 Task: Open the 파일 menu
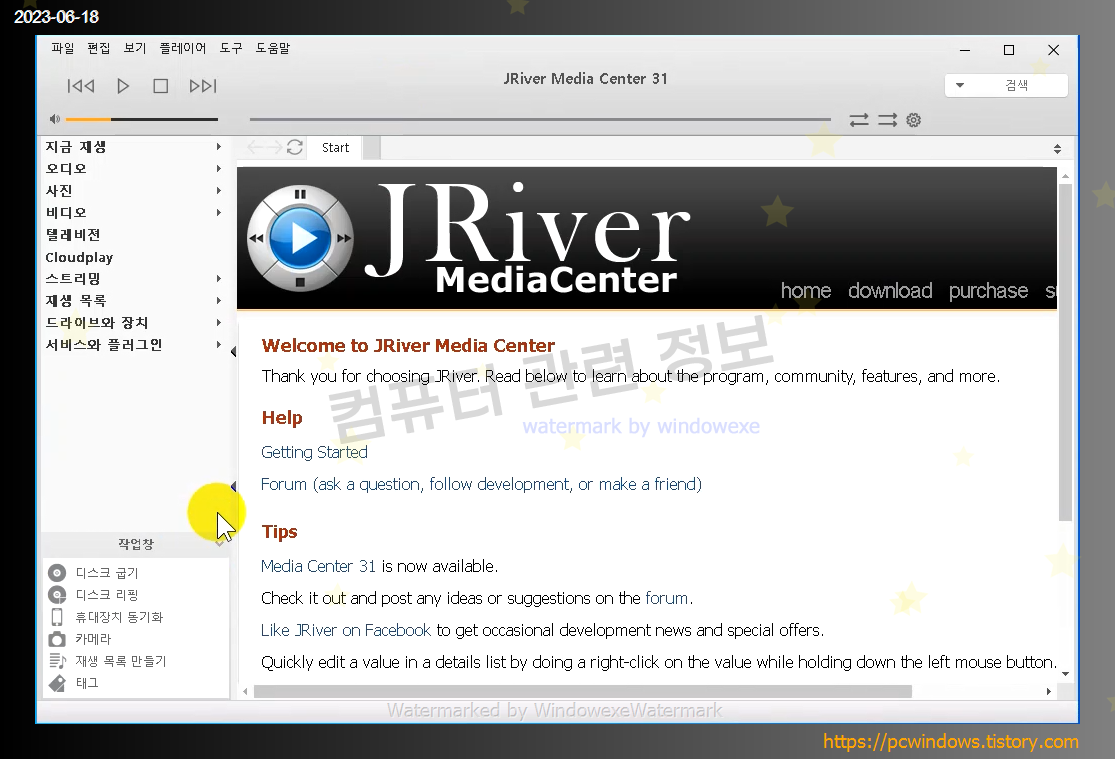coord(63,48)
